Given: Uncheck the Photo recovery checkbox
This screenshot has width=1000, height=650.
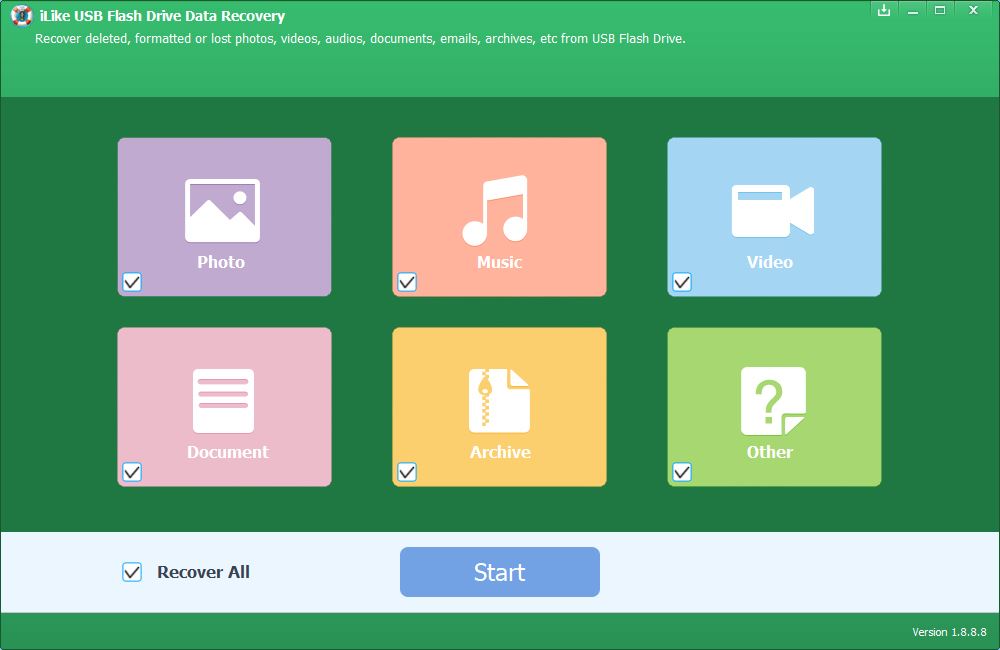Looking at the screenshot, I should pyautogui.click(x=131, y=283).
